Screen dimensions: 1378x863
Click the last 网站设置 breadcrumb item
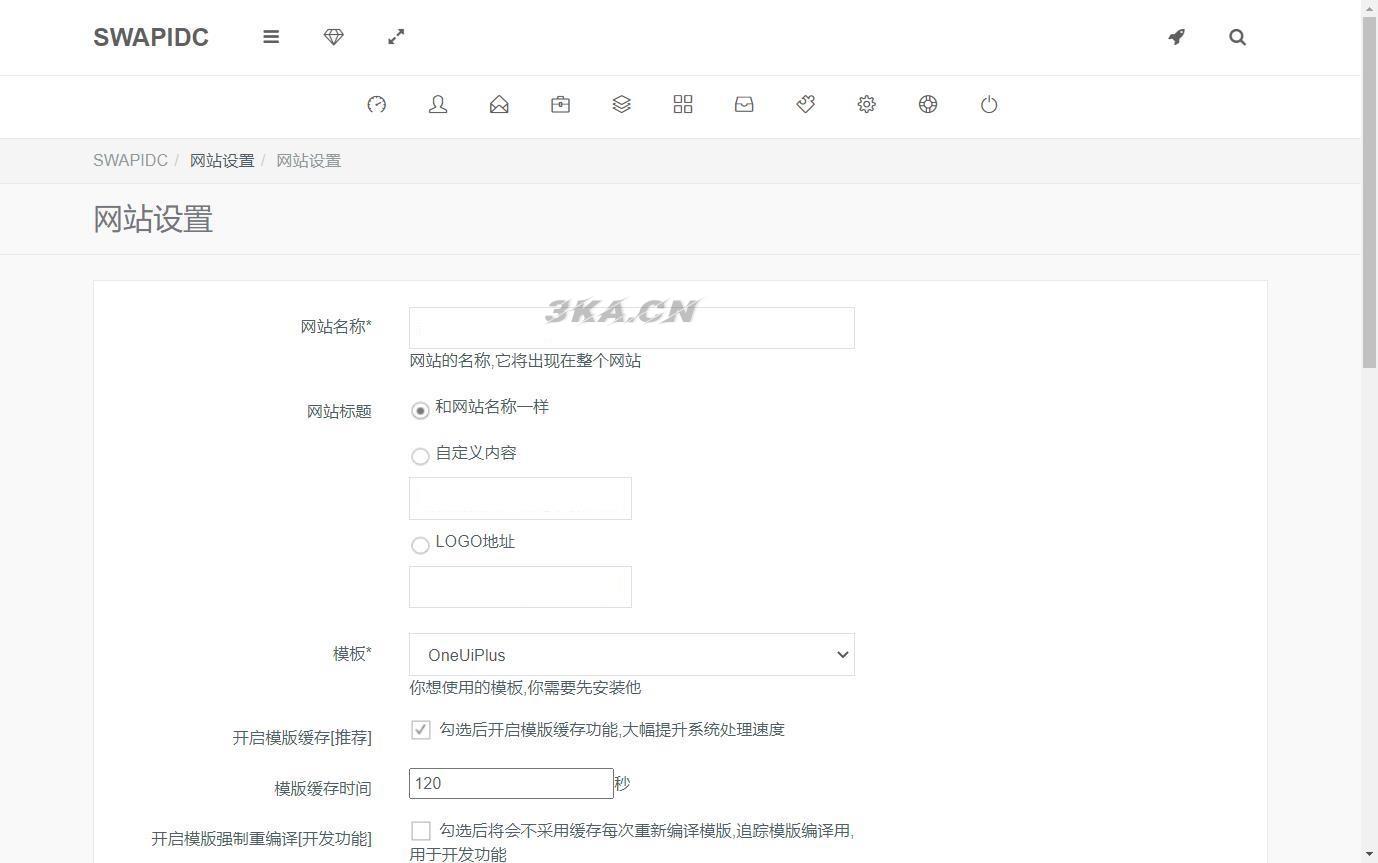tap(309, 161)
